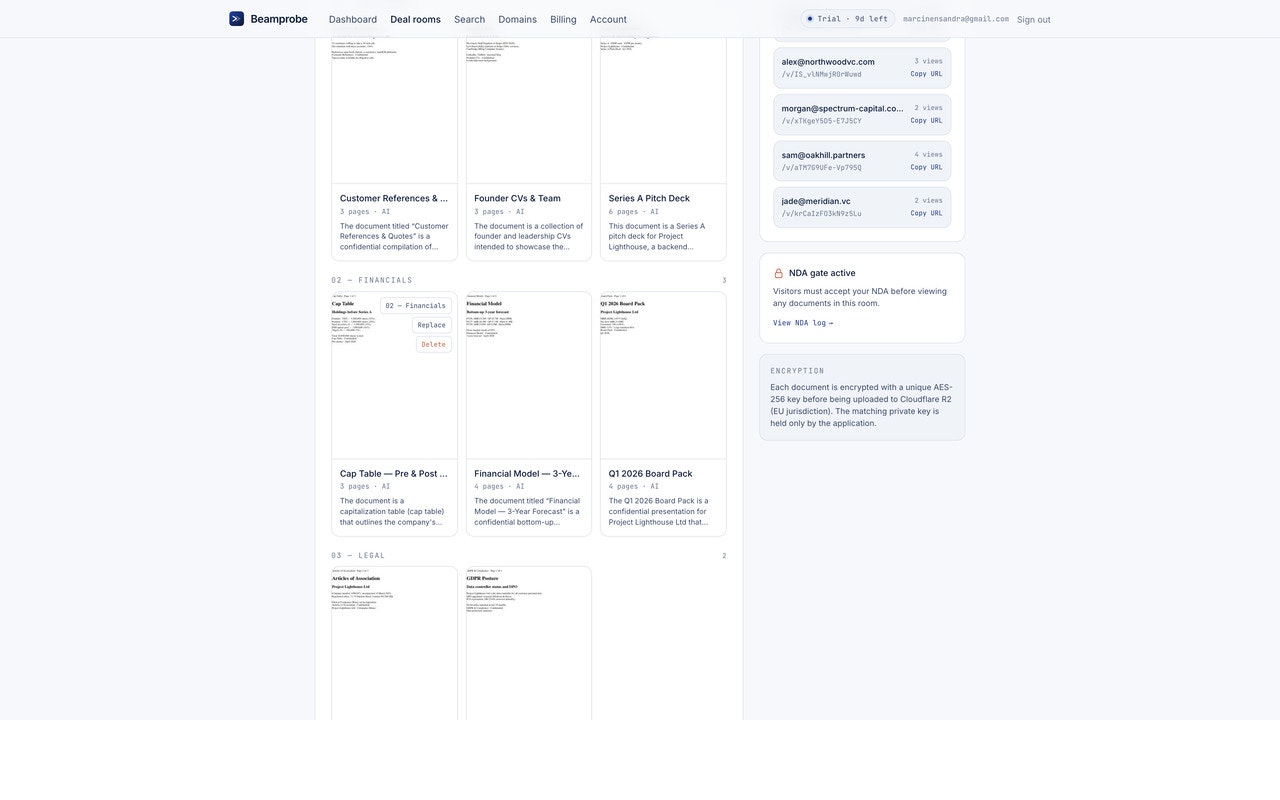Open the Financial Model document thumbnail

point(529,376)
